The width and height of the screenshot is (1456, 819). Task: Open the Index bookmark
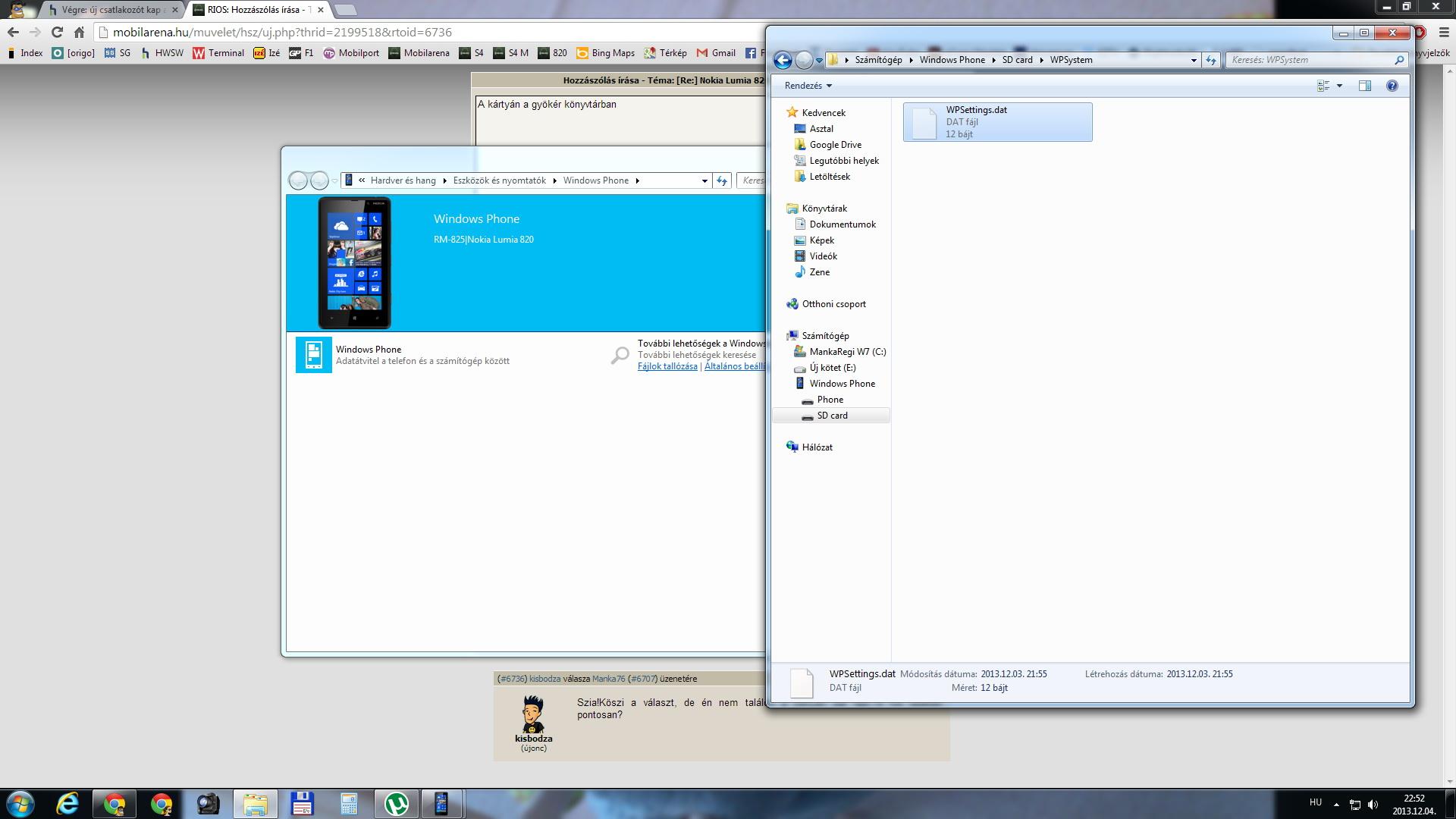pyautogui.click(x=24, y=53)
